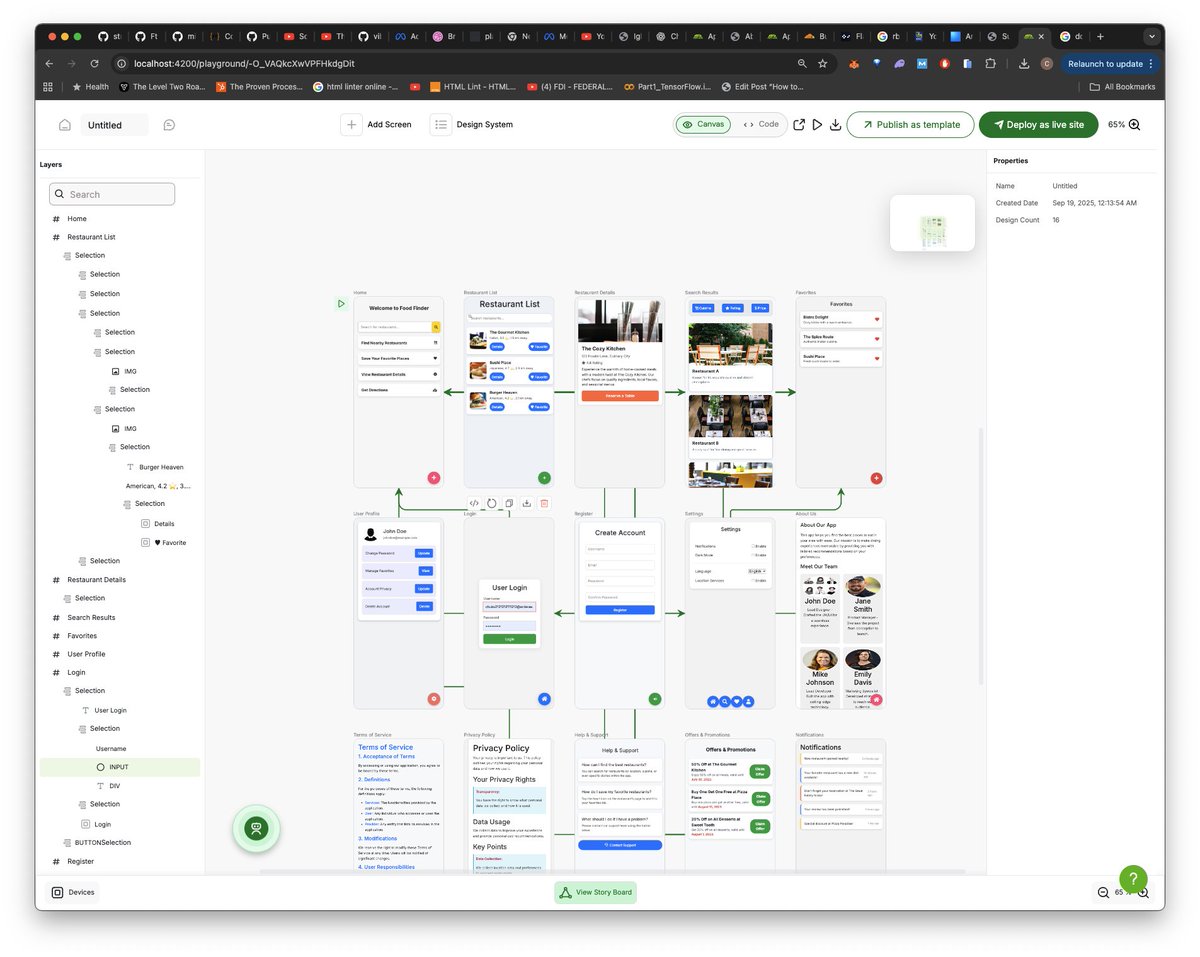Click the Devices button
Image resolution: width=1200 pixels, height=957 pixels.
(73, 892)
